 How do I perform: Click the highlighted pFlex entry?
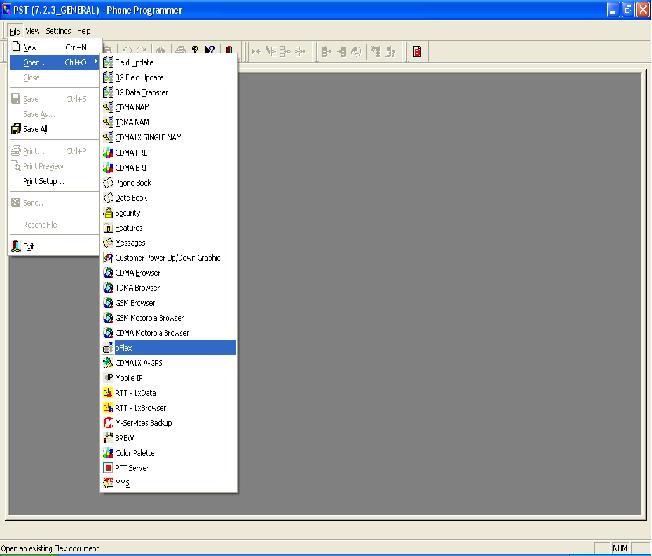(169, 348)
